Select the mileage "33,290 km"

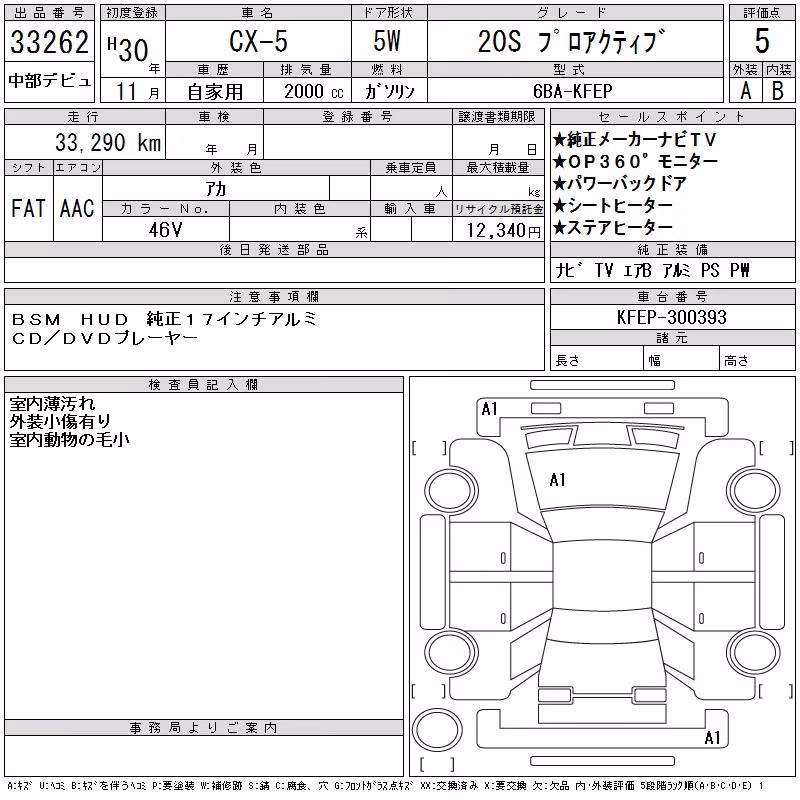coord(108,142)
